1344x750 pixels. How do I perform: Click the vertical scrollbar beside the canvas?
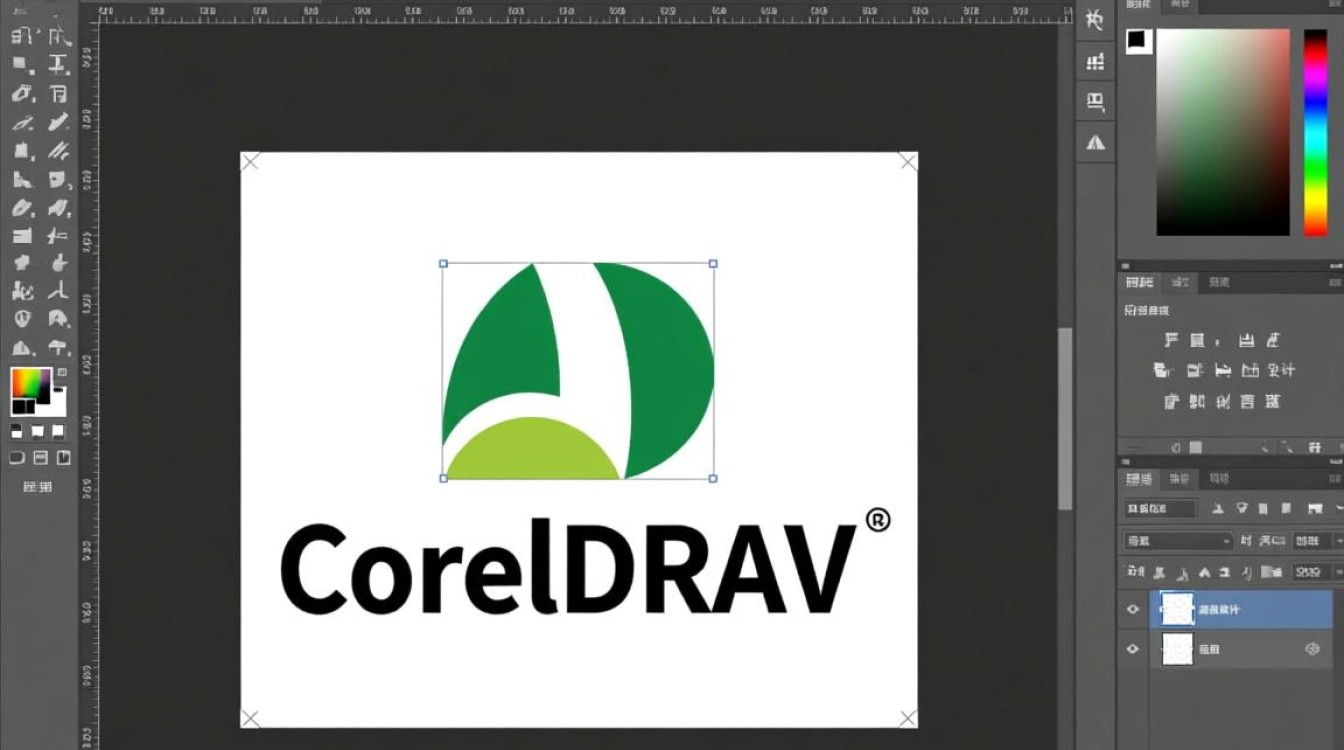(1066, 417)
